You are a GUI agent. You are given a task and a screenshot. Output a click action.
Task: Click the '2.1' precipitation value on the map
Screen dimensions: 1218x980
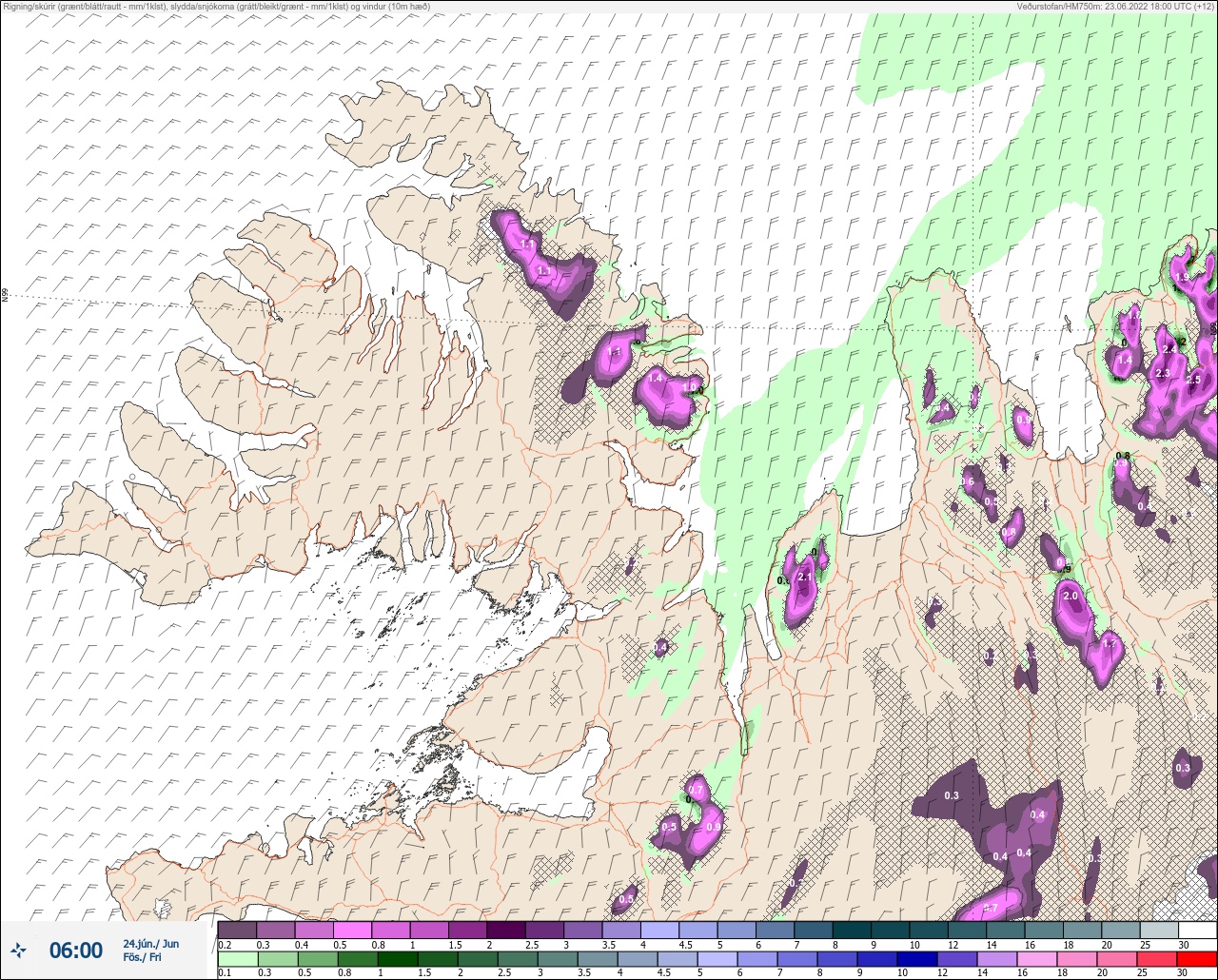pos(804,578)
